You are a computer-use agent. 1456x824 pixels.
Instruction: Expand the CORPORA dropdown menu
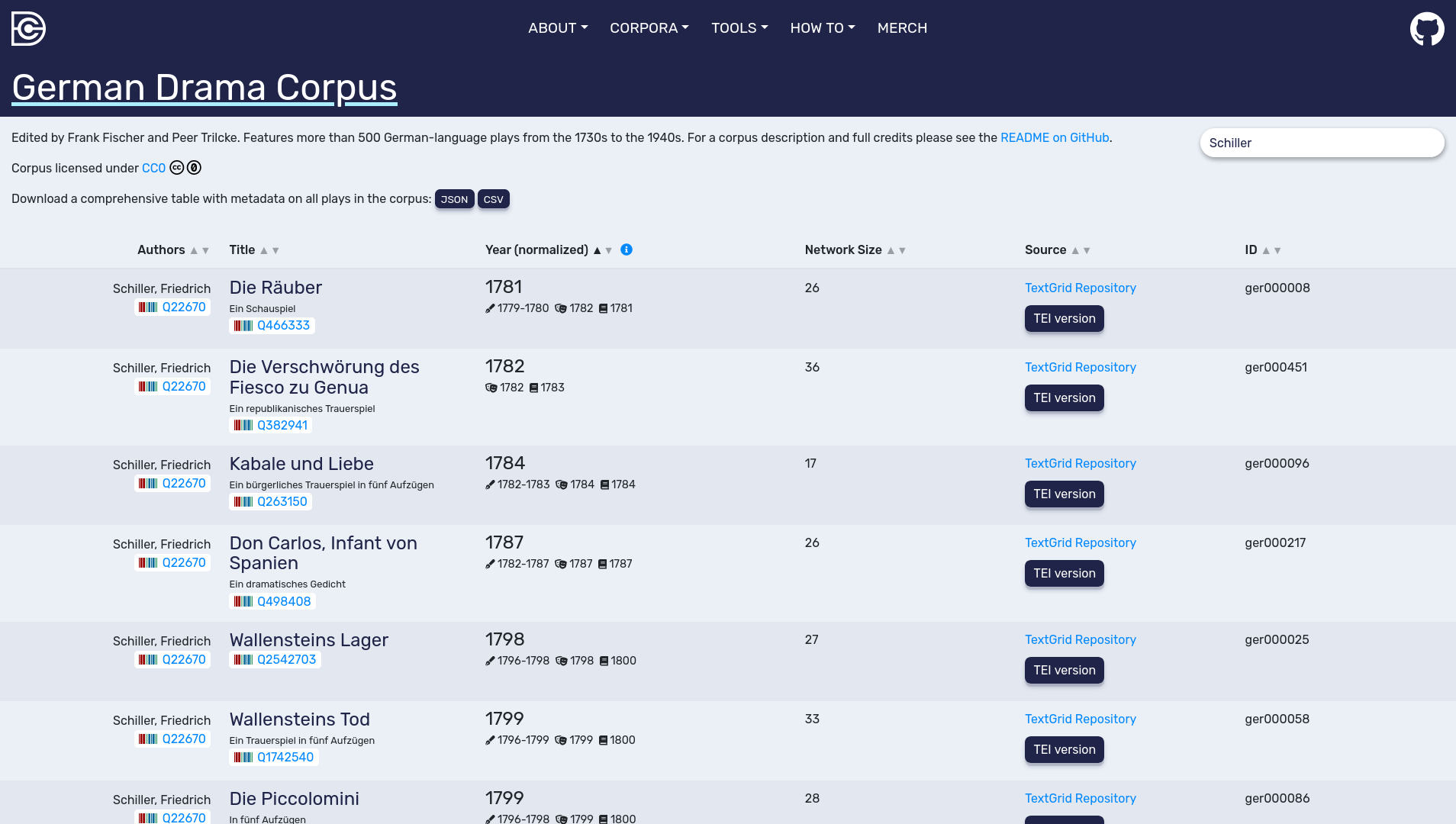[649, 28]
